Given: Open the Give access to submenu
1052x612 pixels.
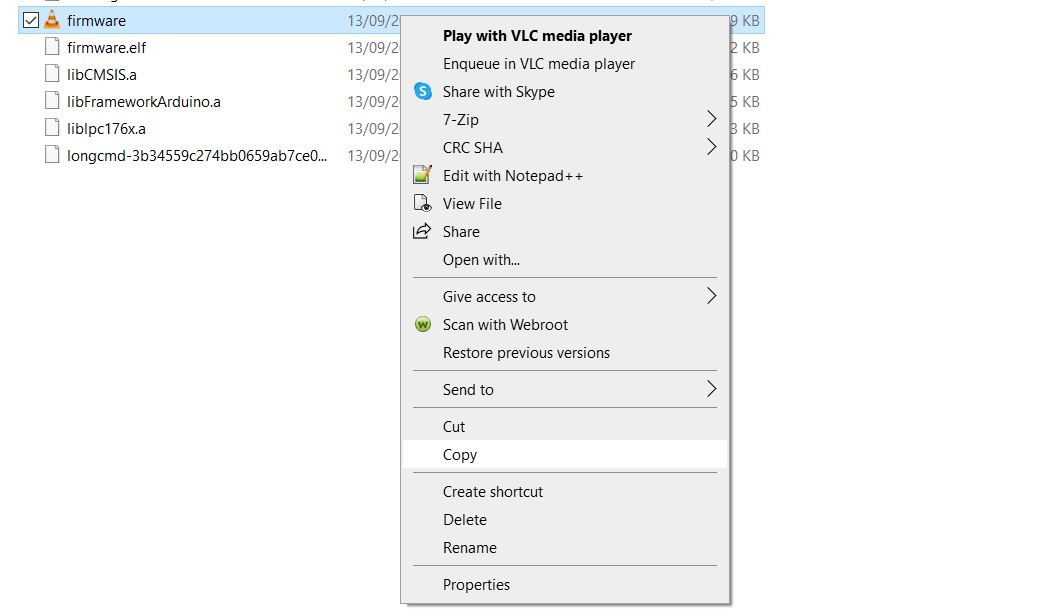Looking at the screenshot, I should [489, 297].
